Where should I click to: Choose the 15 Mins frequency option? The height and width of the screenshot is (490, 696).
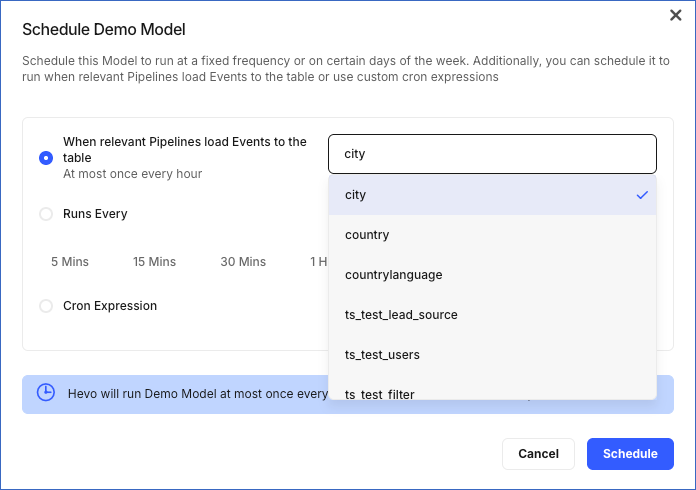154,262
